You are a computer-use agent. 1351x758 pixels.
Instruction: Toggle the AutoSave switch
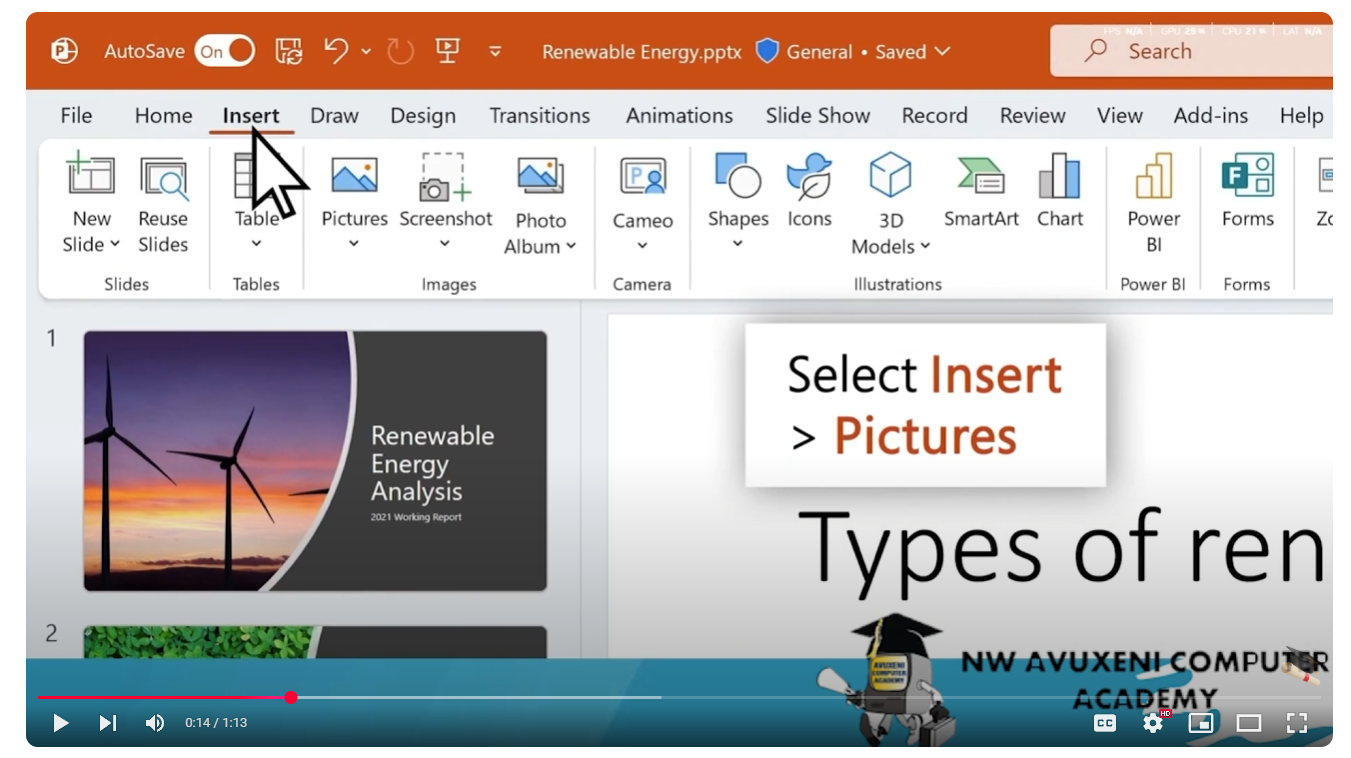coord(225,51)
